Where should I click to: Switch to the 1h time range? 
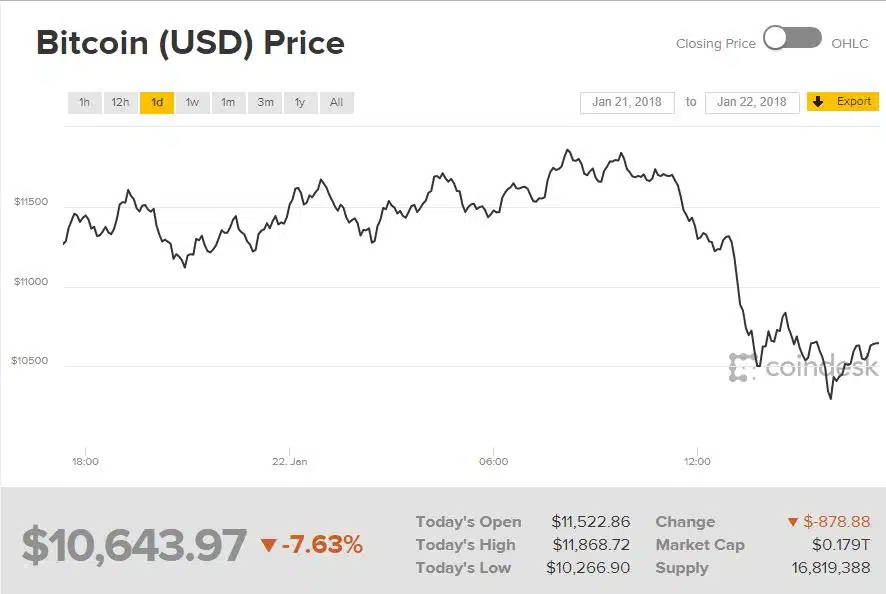tap(84, 102)
